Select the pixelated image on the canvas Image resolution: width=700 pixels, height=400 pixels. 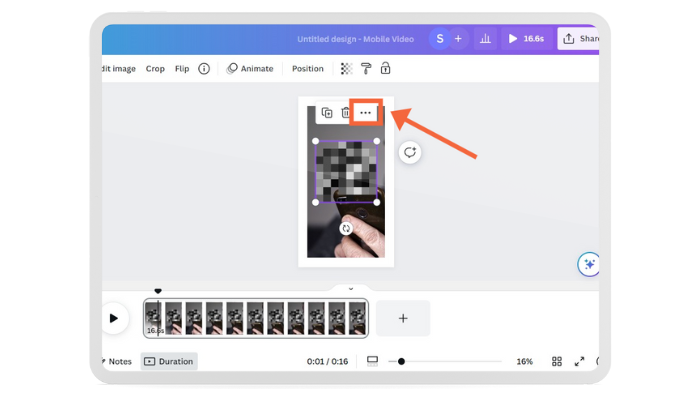click(x=346, y=172)
